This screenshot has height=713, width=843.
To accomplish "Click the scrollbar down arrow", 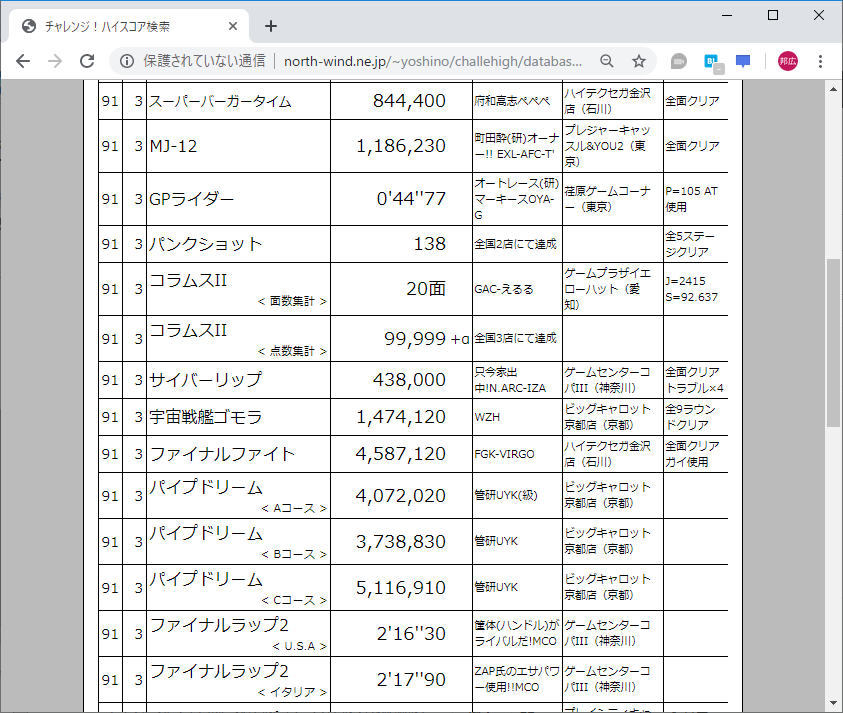I will point(833,704).
